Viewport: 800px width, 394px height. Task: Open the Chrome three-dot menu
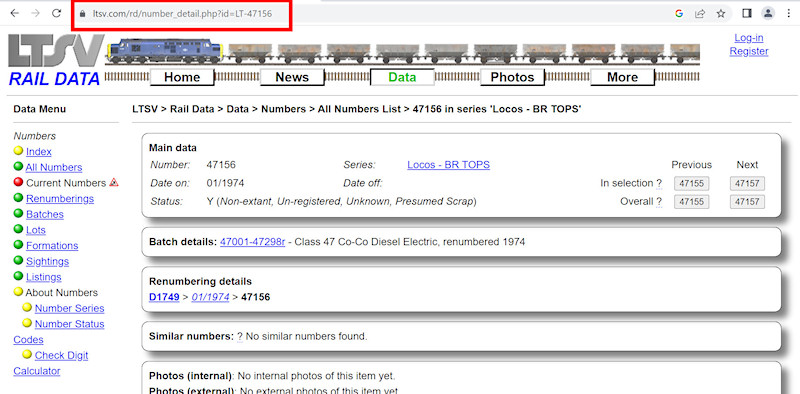[789, 14]
